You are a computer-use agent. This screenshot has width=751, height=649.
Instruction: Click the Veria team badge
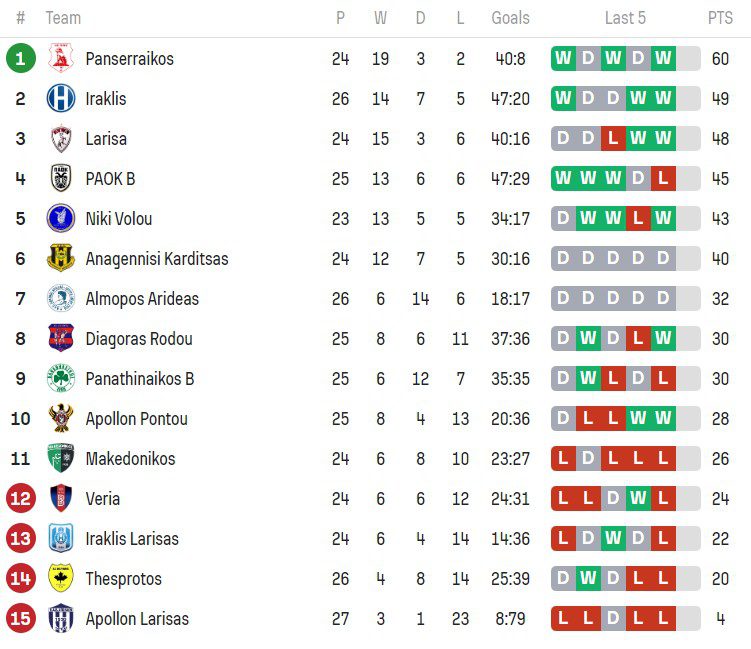tap(61, 499)
